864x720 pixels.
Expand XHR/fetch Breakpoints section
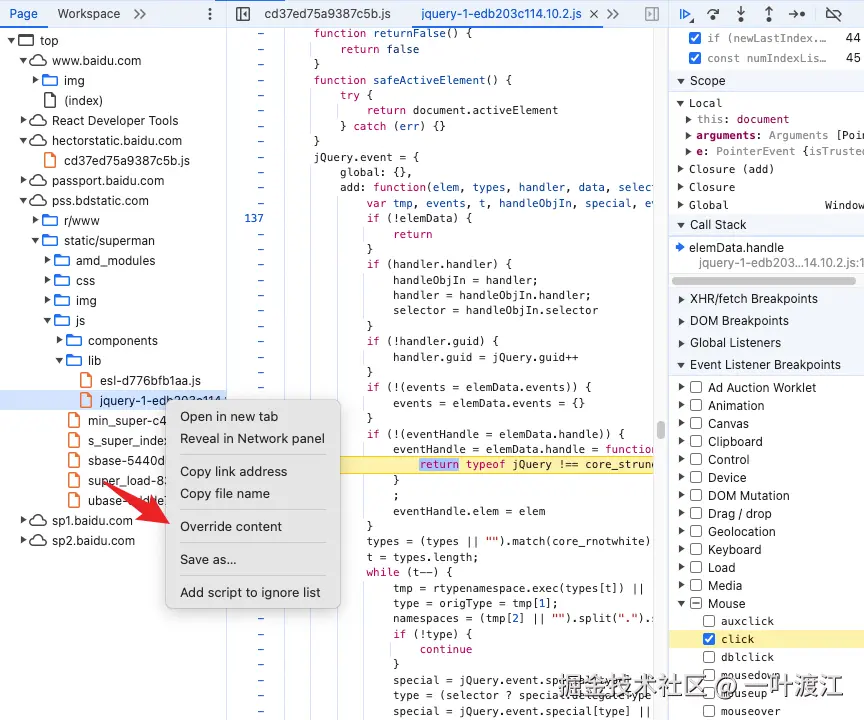[681, 299]
